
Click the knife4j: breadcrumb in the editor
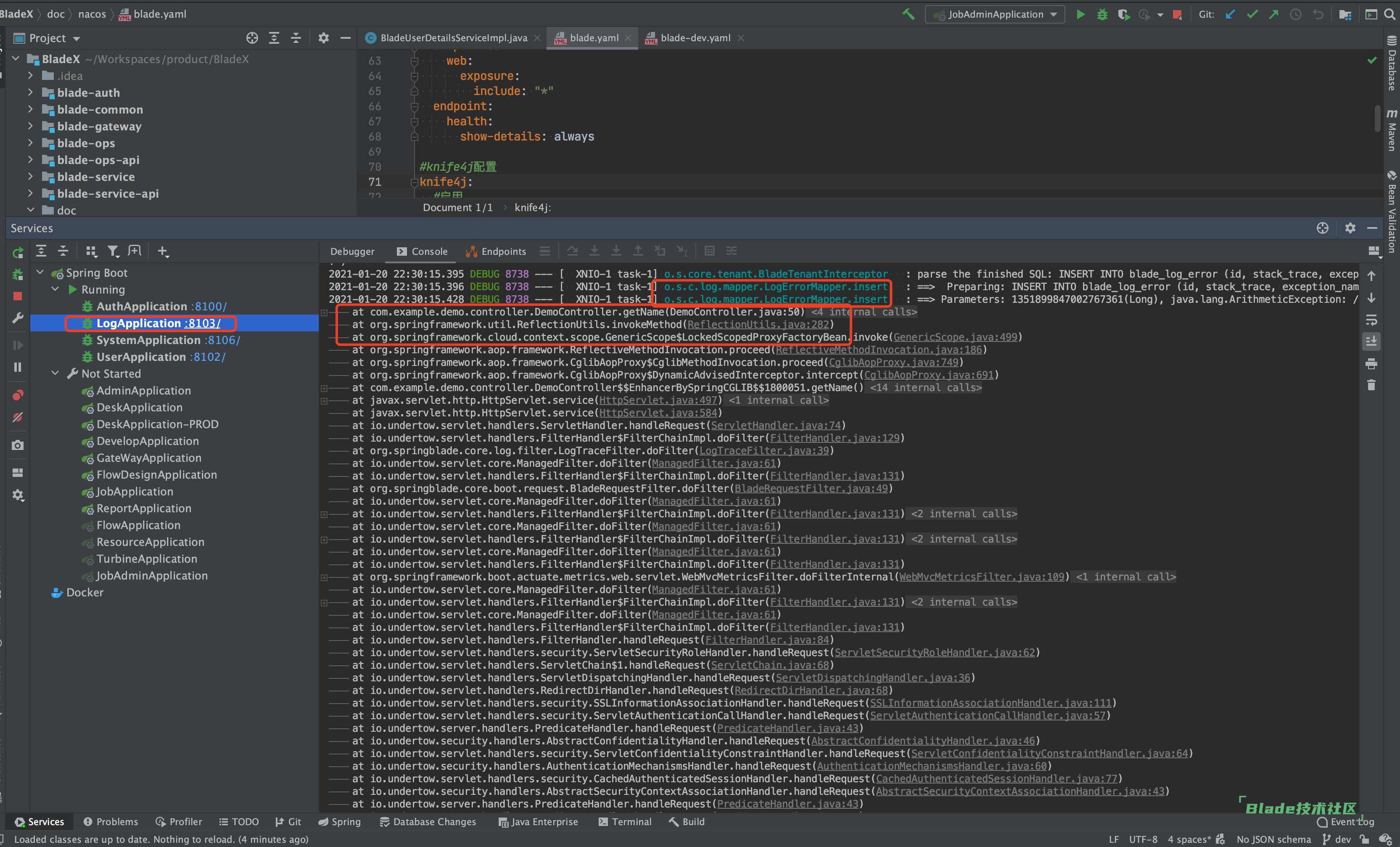532,207
